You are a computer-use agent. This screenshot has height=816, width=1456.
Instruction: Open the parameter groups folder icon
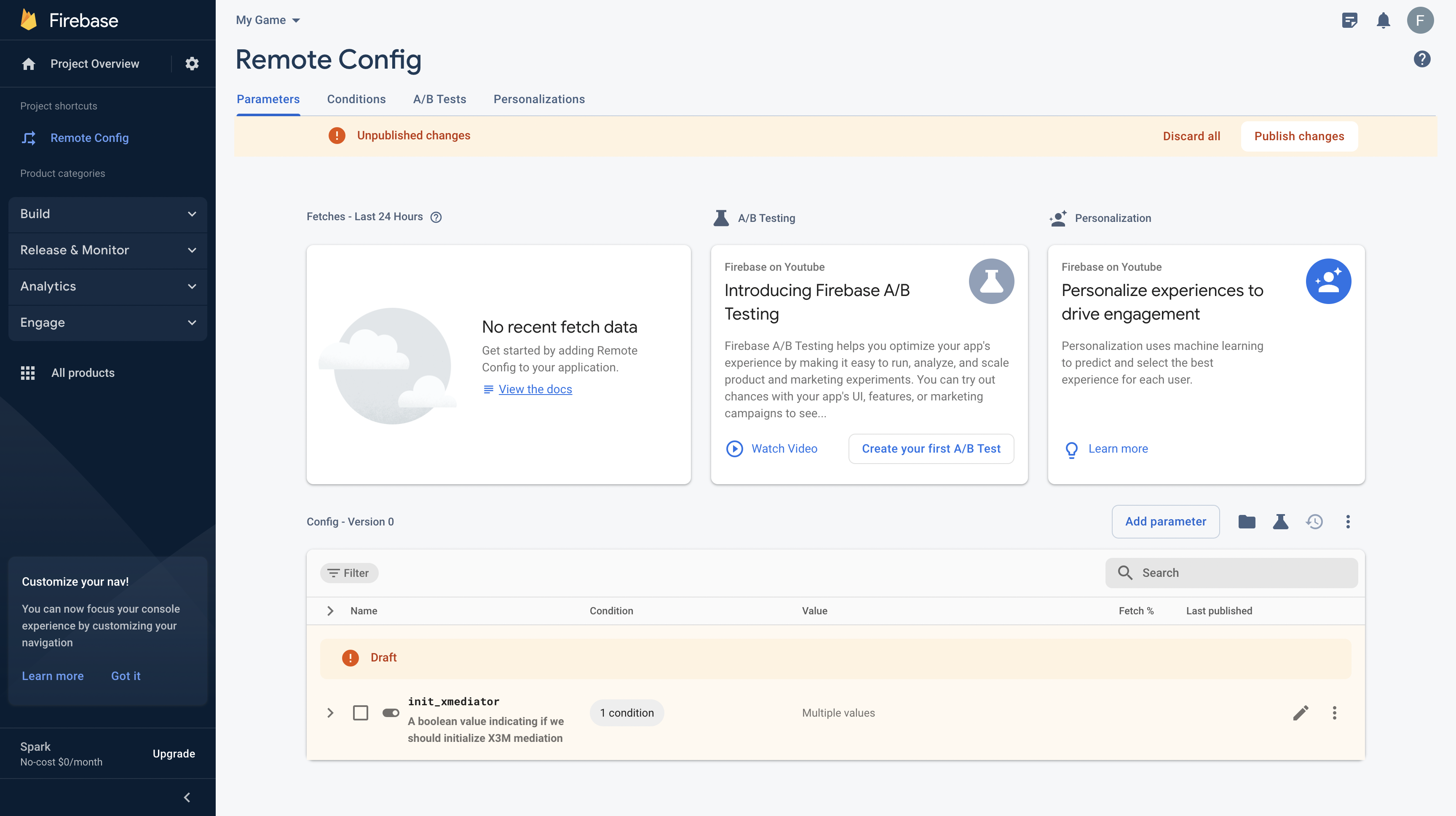coord(1246,522)
